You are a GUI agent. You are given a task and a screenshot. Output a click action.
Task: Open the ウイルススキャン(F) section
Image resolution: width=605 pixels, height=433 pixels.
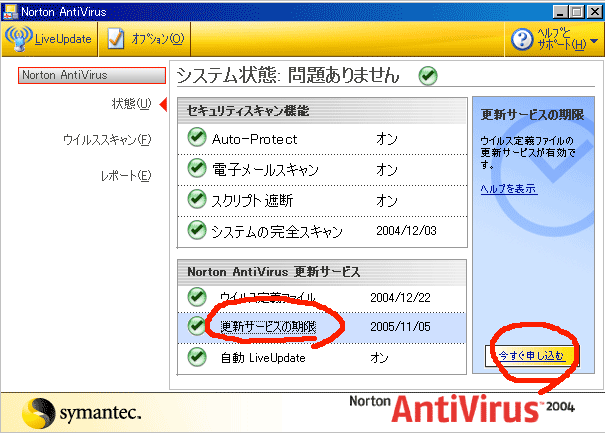[107, 139]
